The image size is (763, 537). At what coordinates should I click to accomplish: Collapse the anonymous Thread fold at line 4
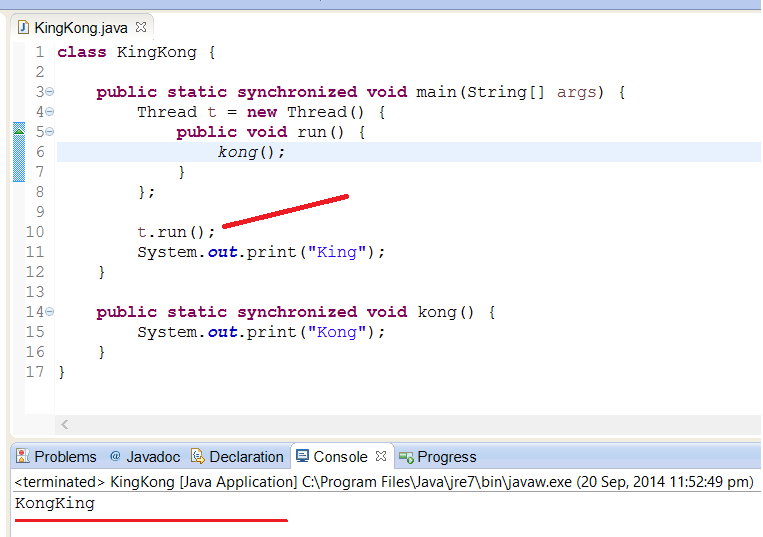point(50,111)
